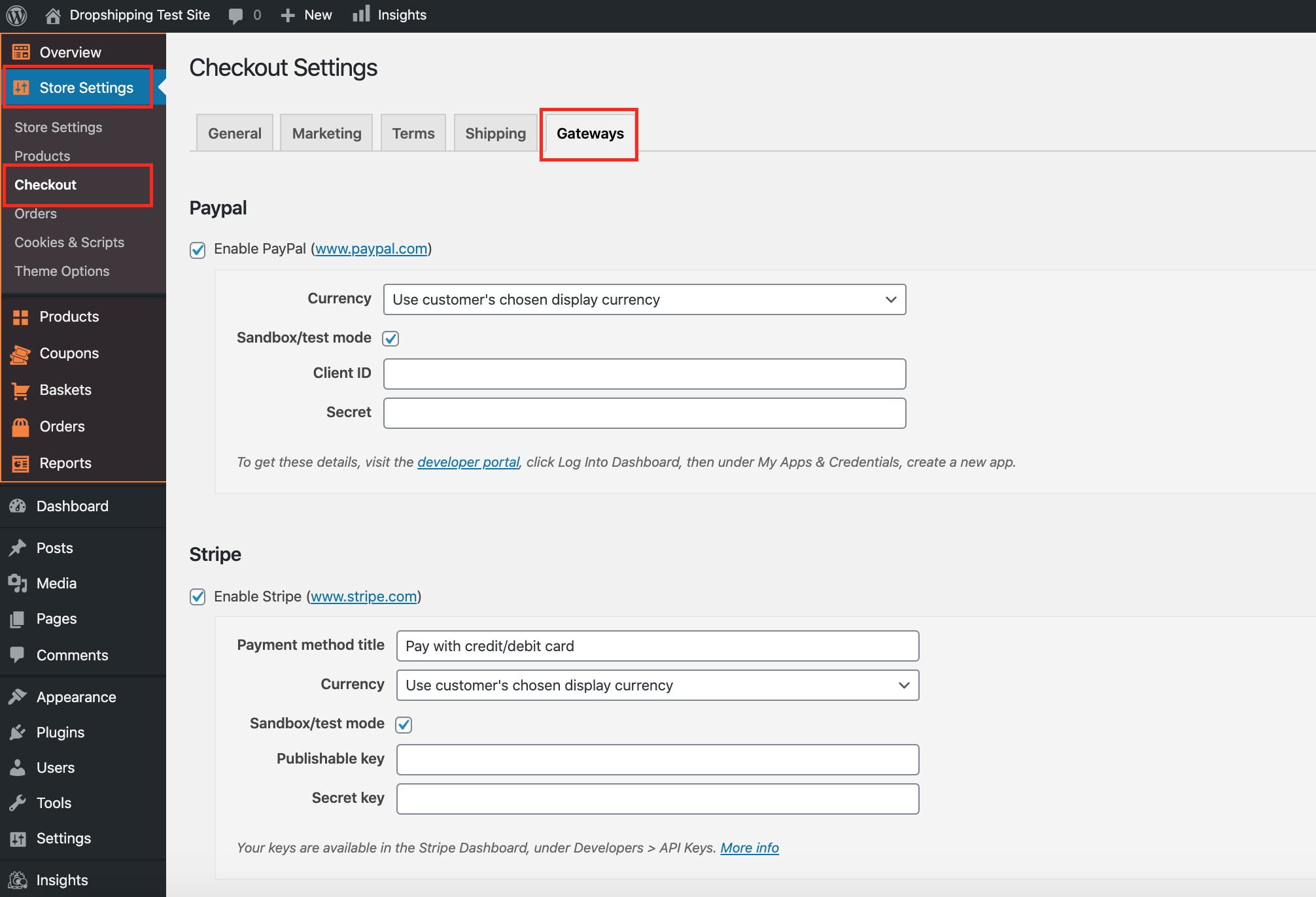Uncheck the Enable Stripe checkbox
Screen dimensions: 1316x897
[x=198, y=597]
